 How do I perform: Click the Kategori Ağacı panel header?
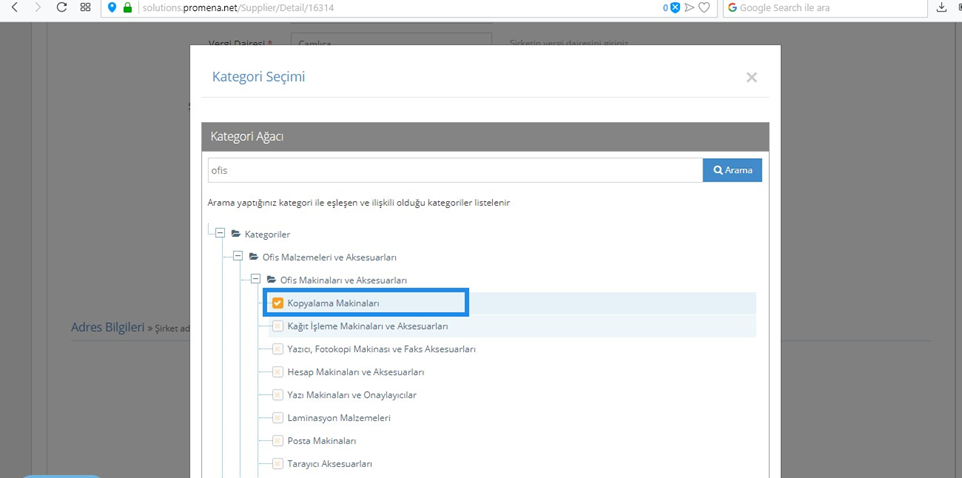click(x=485, y=137)
